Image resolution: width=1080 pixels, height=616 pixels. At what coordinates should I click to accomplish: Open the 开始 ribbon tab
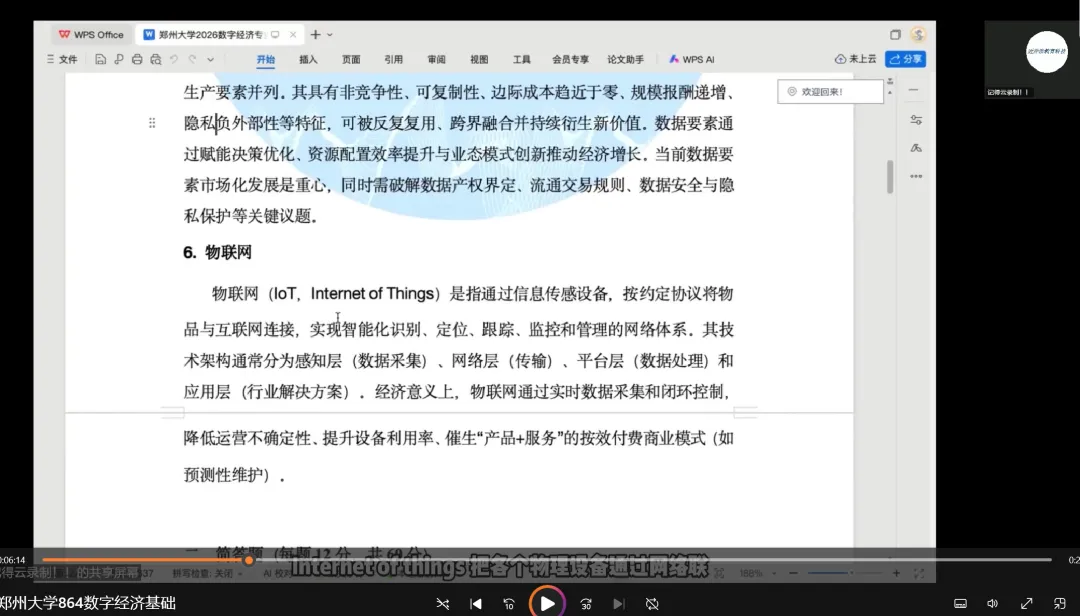point(266,59)
